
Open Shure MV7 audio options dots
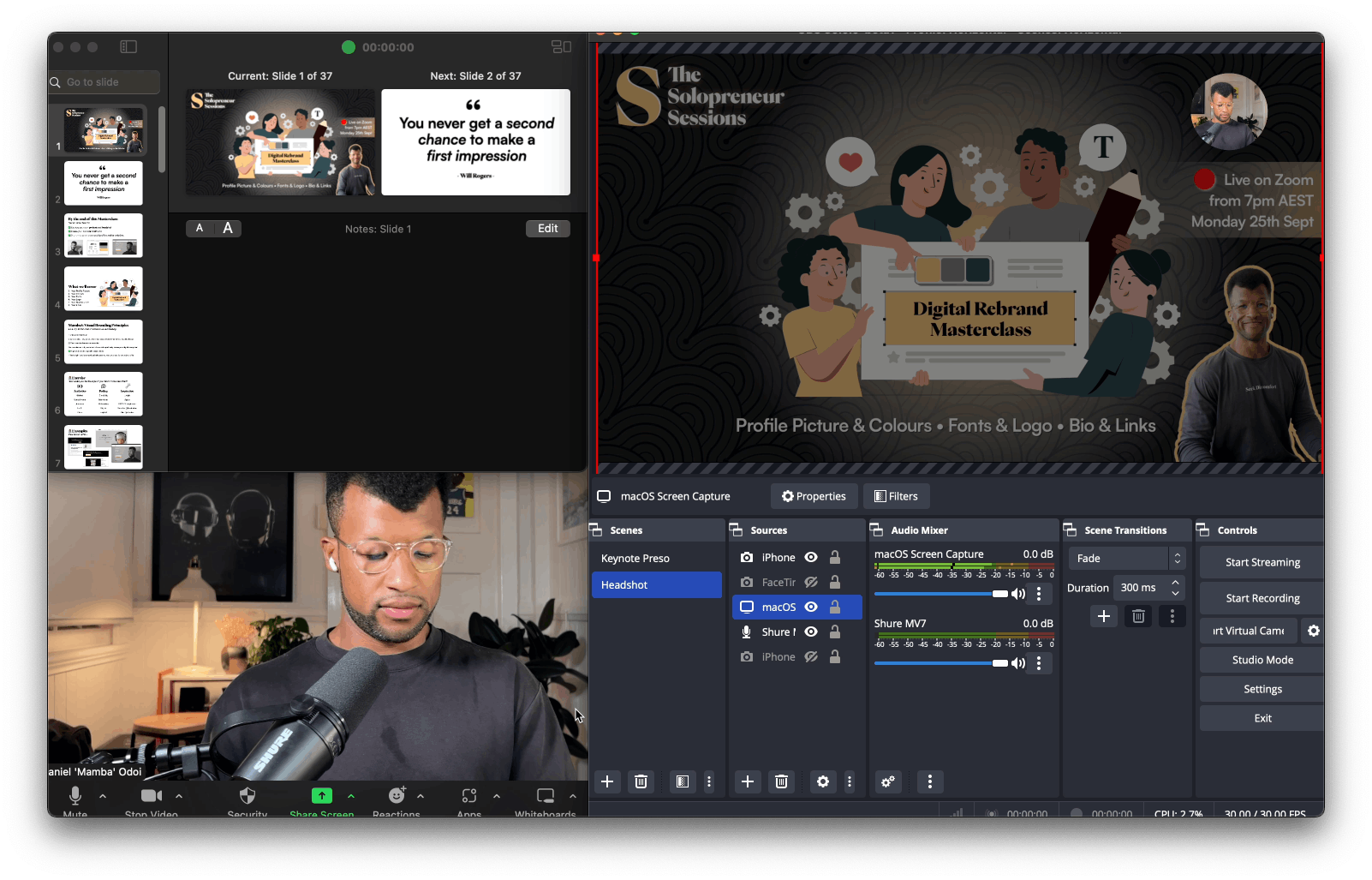pyautogui.click(x=1039, y=663)
